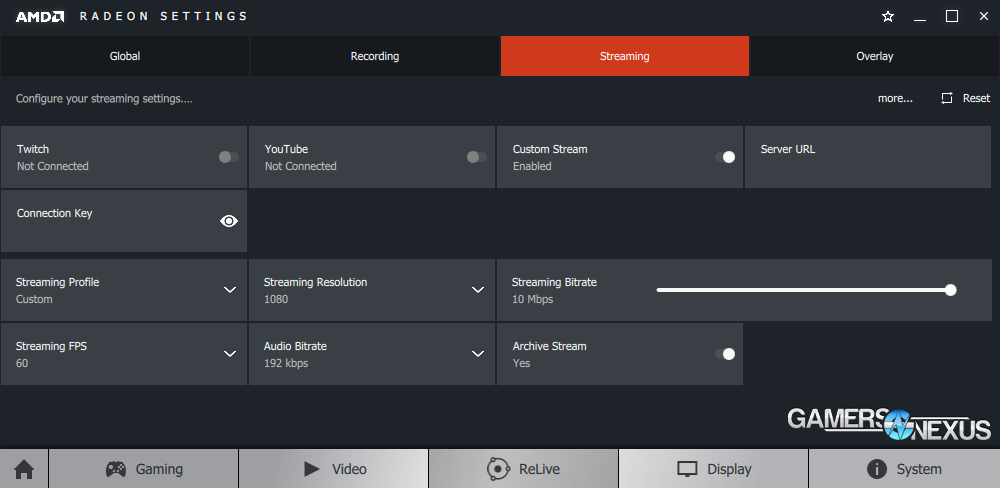Screen dimensions: 1000x488
Task: Click the Streaming Bitrate slider handle
Action: (x=950, y=290)
